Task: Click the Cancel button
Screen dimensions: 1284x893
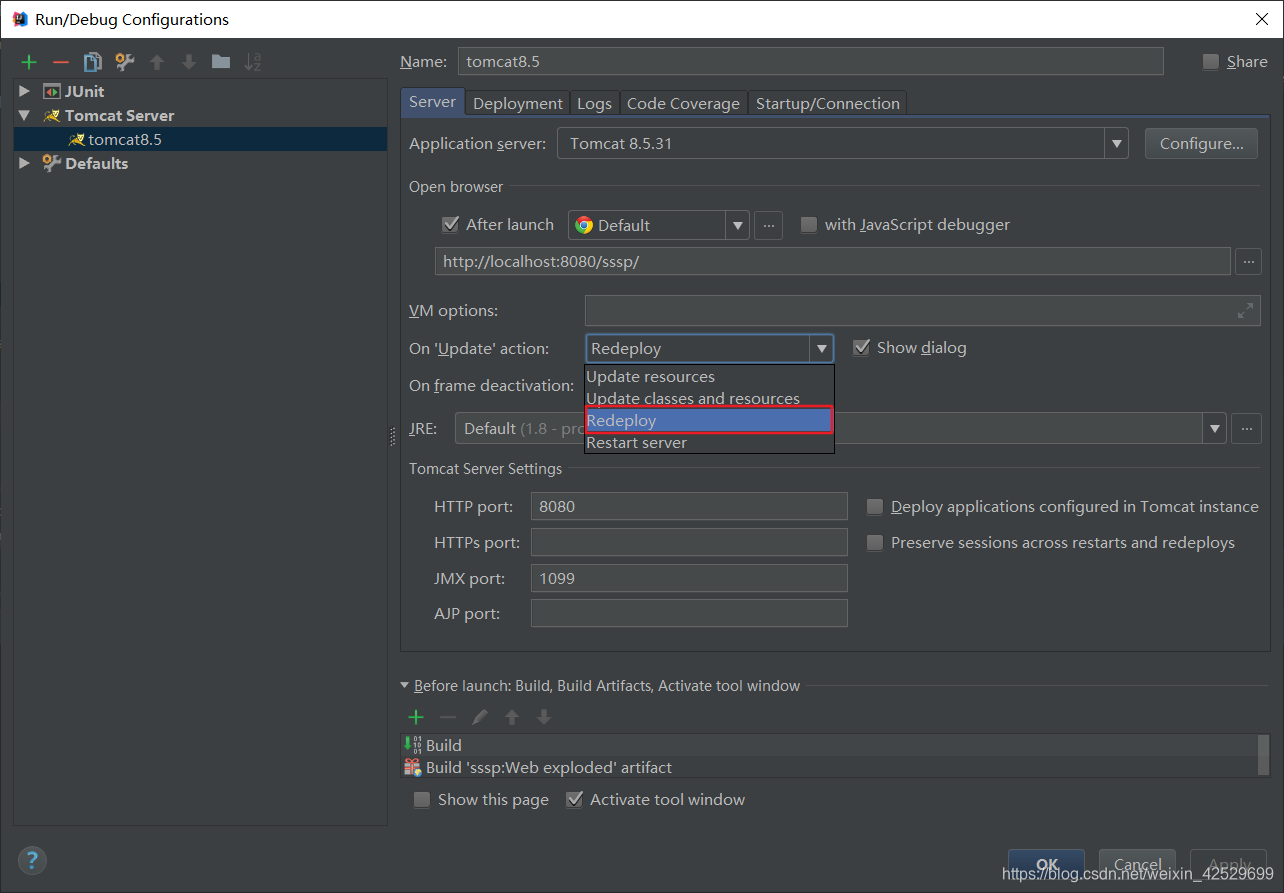Action: pyautogui.click(x=1137, y=865)
